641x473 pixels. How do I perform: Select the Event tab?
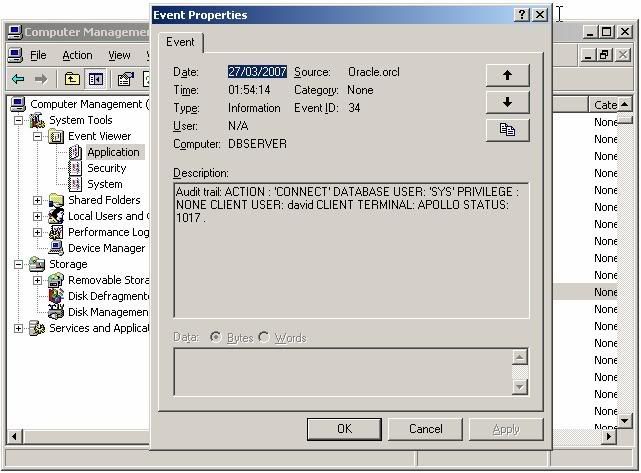[x=180, y=43]
